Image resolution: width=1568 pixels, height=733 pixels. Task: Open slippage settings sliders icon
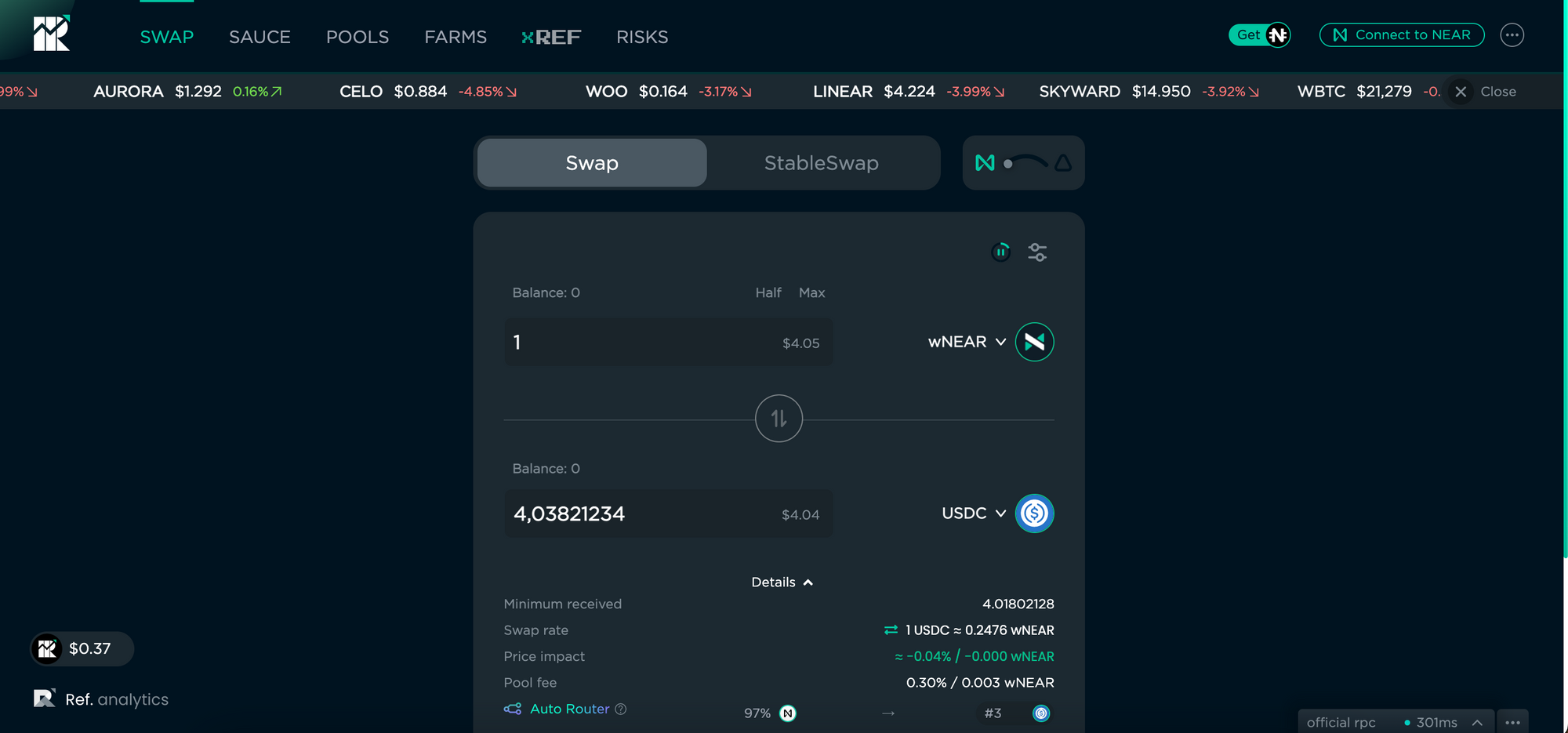pyautogui.click(x=1037, y=252)
